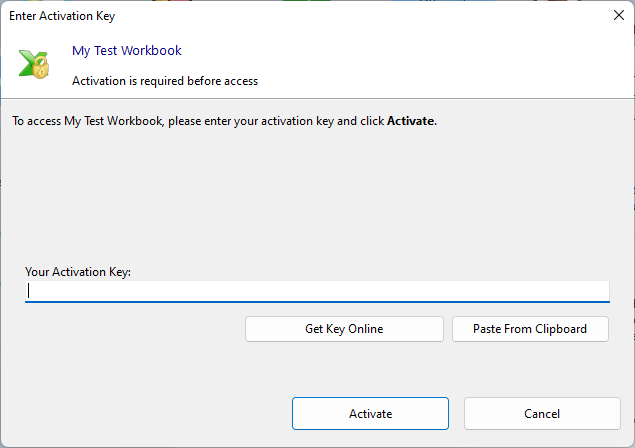The image size is (635, 448).
Task: Click the blinking text cursor in key field
Action: point(30,291)
